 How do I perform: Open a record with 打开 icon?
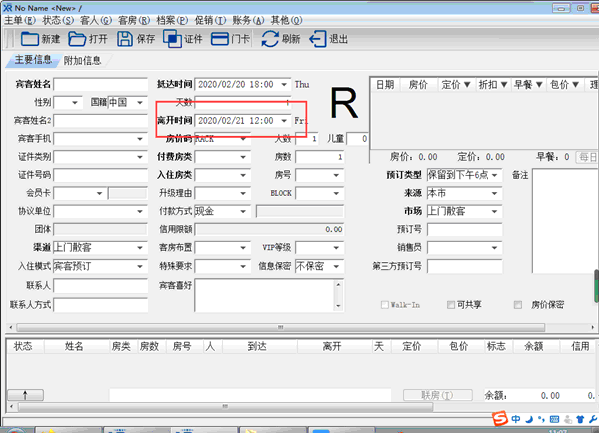click(77, 39)
